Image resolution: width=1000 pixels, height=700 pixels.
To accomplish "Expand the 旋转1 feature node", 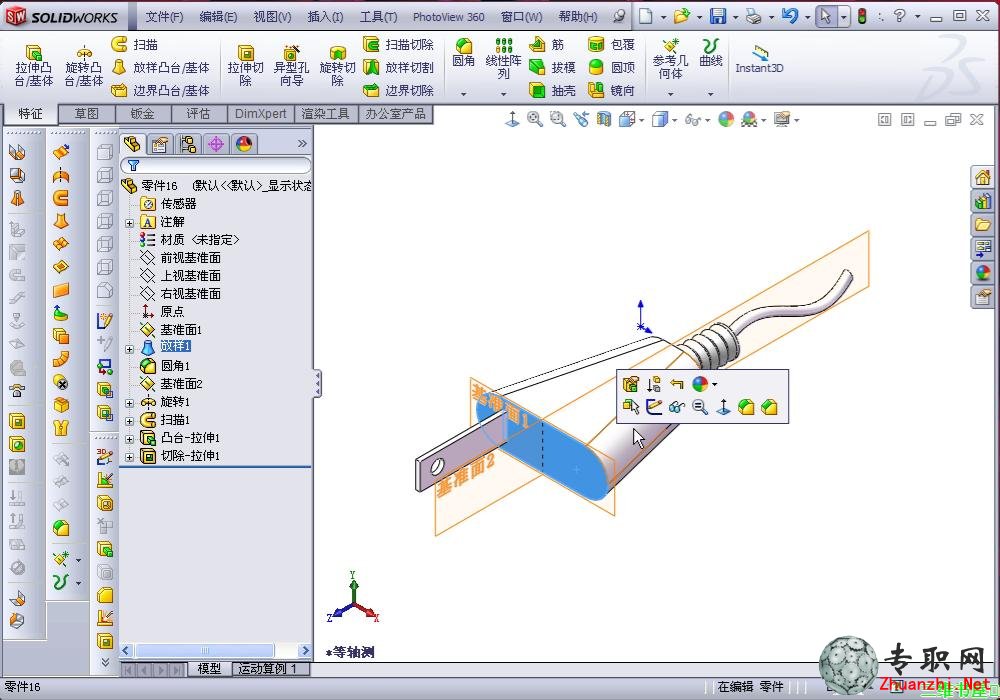I will (x=129, y=403).
